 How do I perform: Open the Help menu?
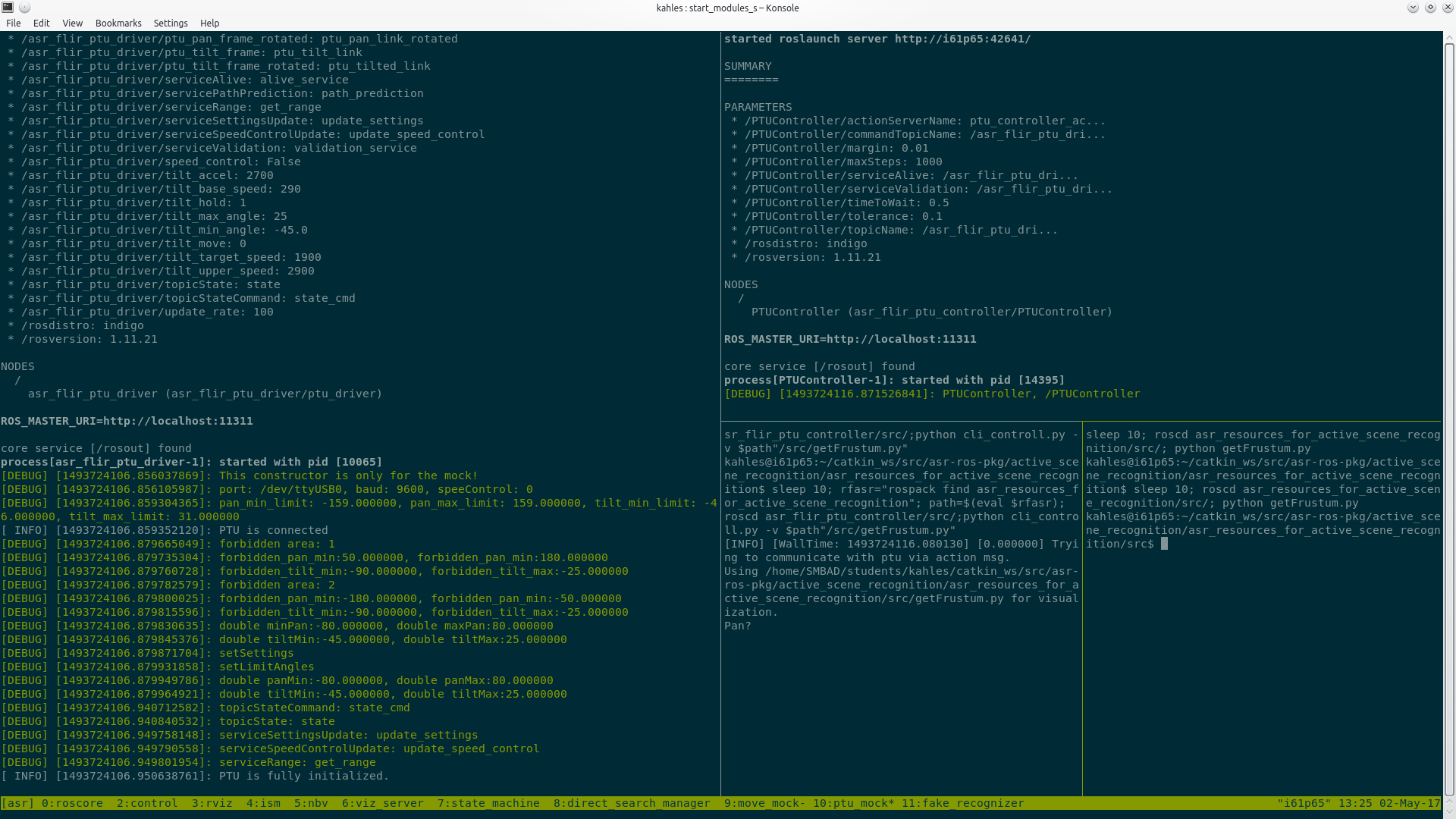click(210, 24)
